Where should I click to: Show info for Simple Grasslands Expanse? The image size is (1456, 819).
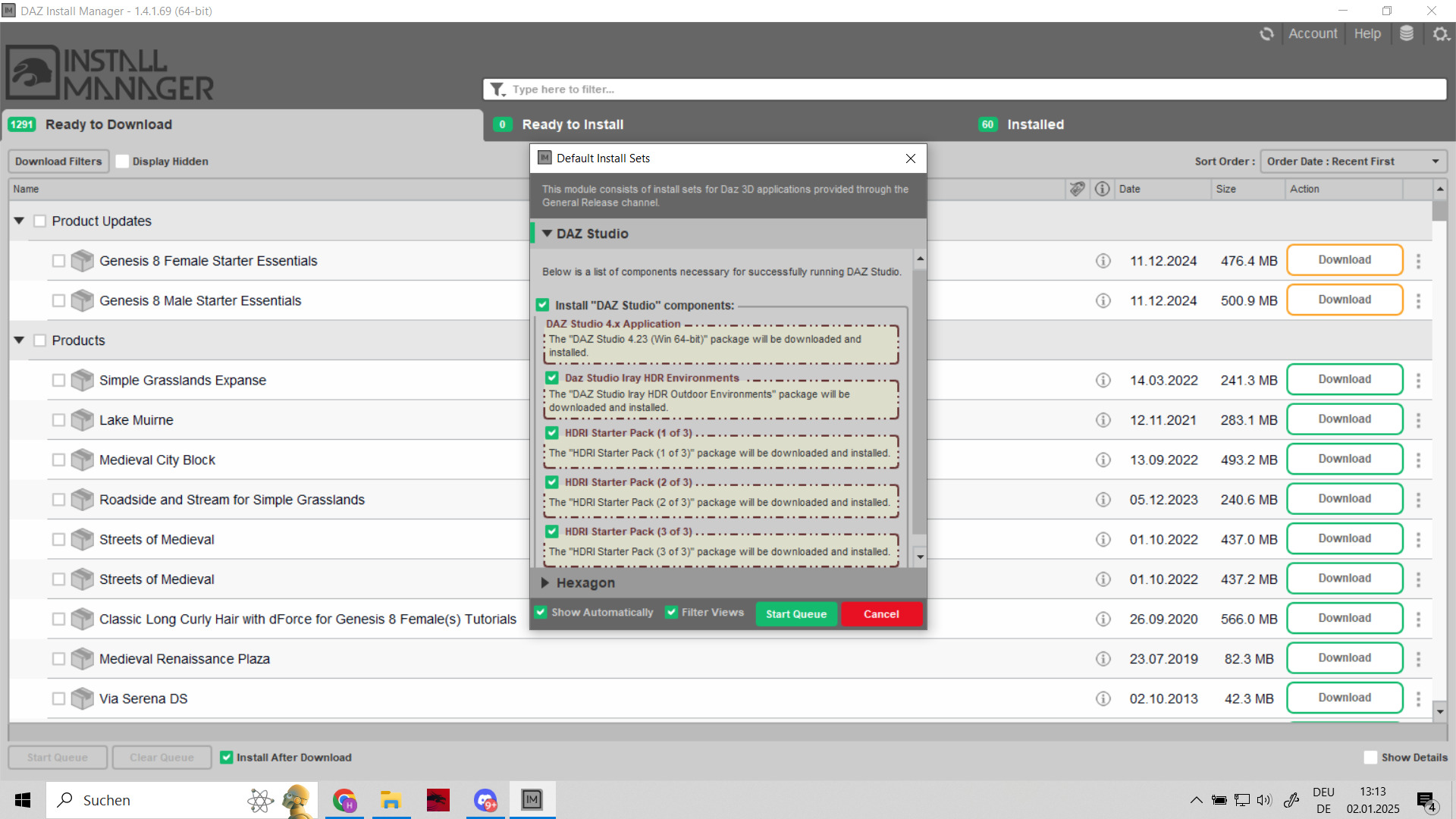point(1103,380)
